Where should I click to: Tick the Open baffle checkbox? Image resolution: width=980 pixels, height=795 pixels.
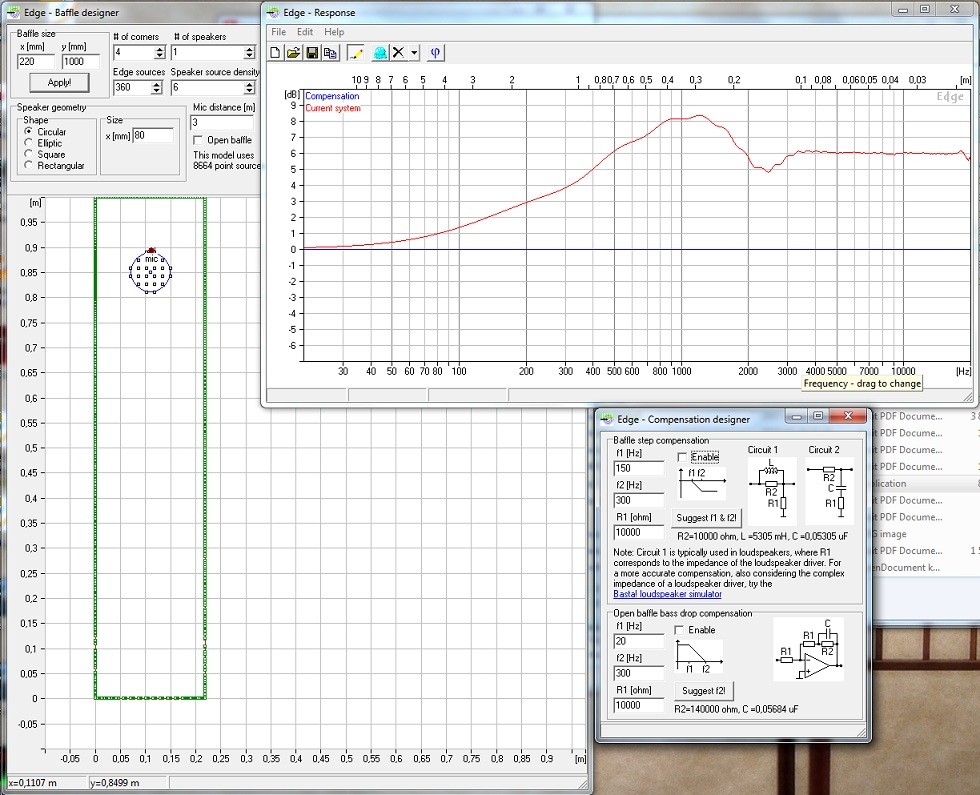(198, 140)
